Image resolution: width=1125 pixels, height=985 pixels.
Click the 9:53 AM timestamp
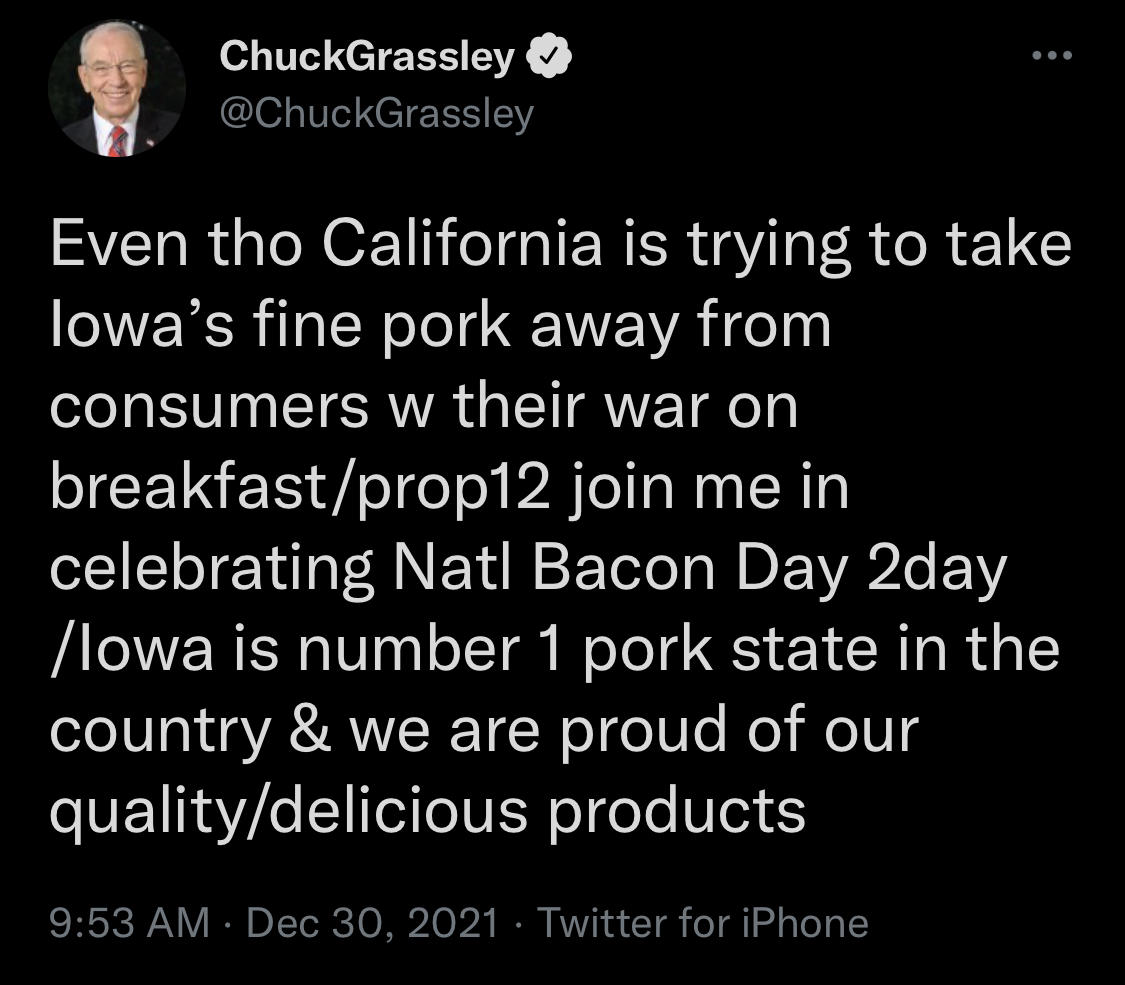coord(129,922)
